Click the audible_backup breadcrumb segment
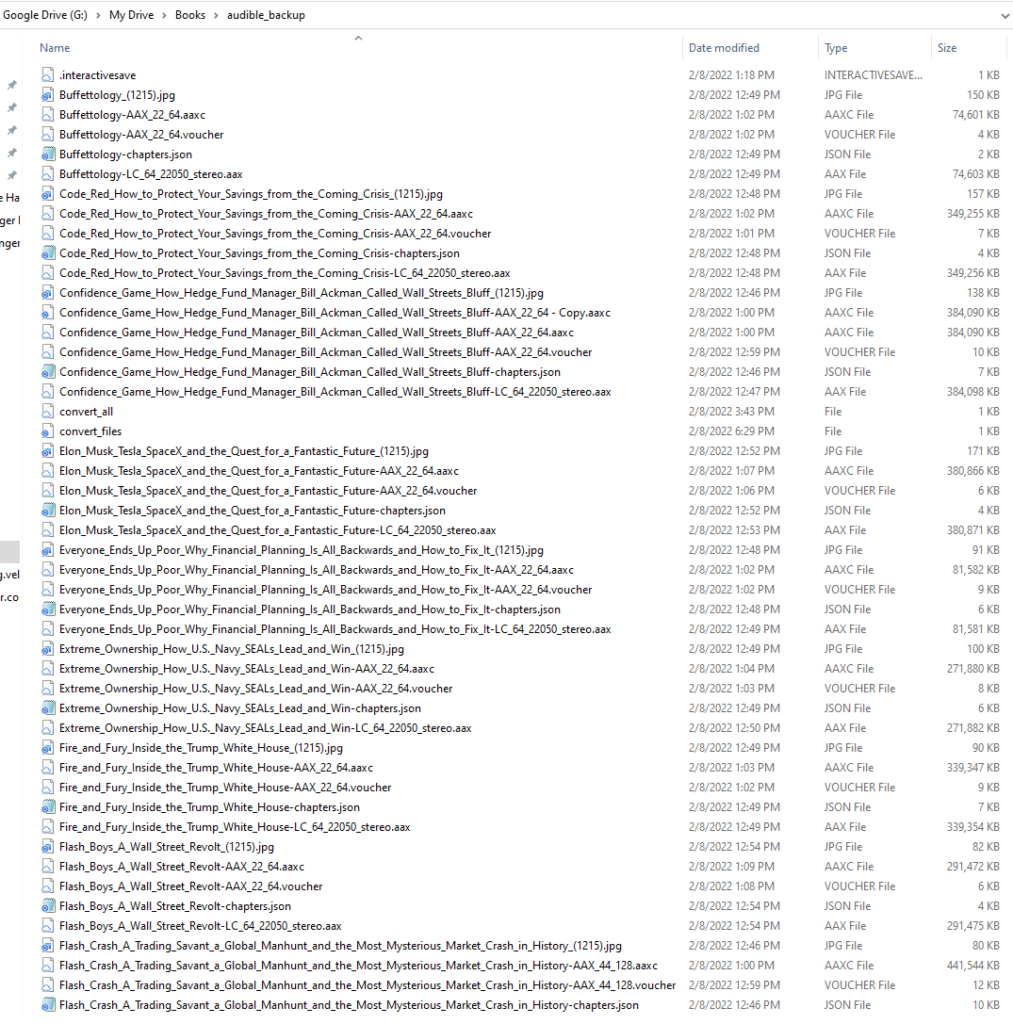Viewport: 1013px width, 1024px height. click(x=266, y=15)
